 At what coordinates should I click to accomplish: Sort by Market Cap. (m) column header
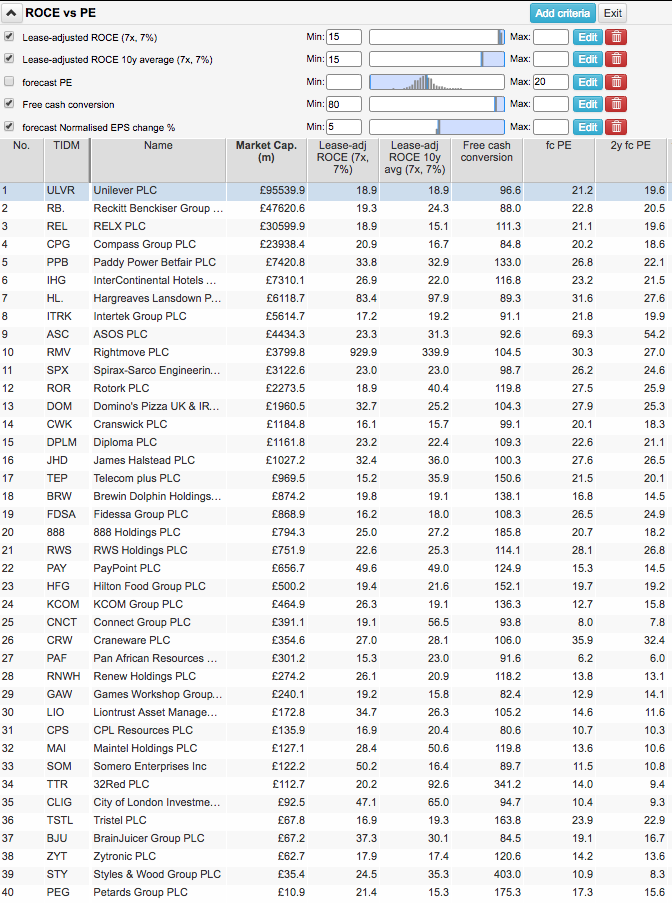tap(267, 160)
